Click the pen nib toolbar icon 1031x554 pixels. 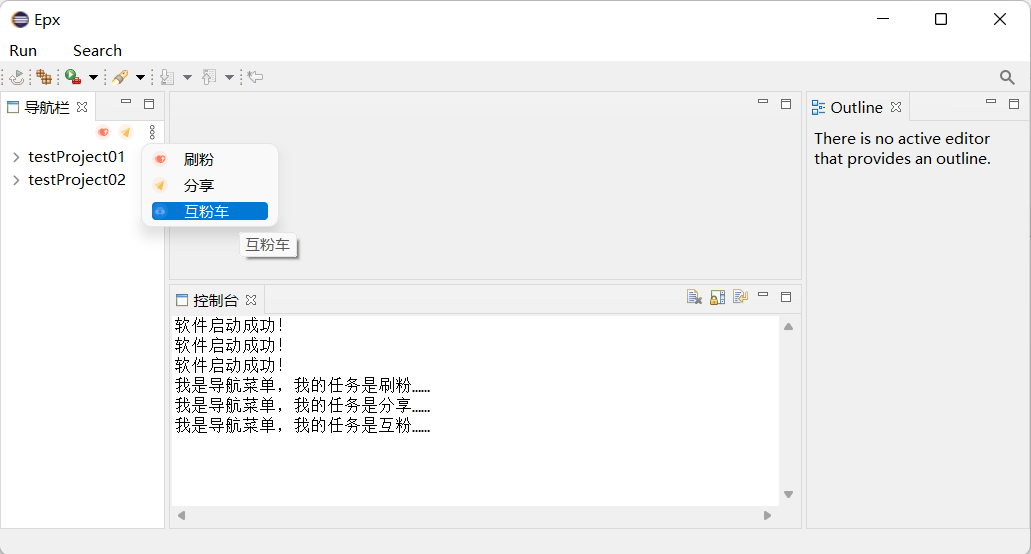pyautogui.click(x=120, y=77)
